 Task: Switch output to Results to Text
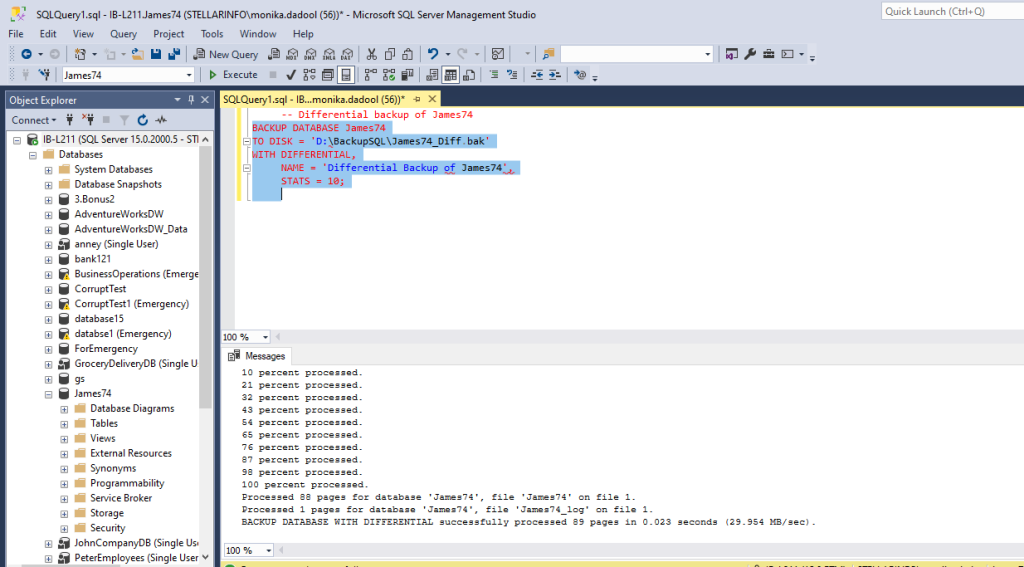[432, 75]
